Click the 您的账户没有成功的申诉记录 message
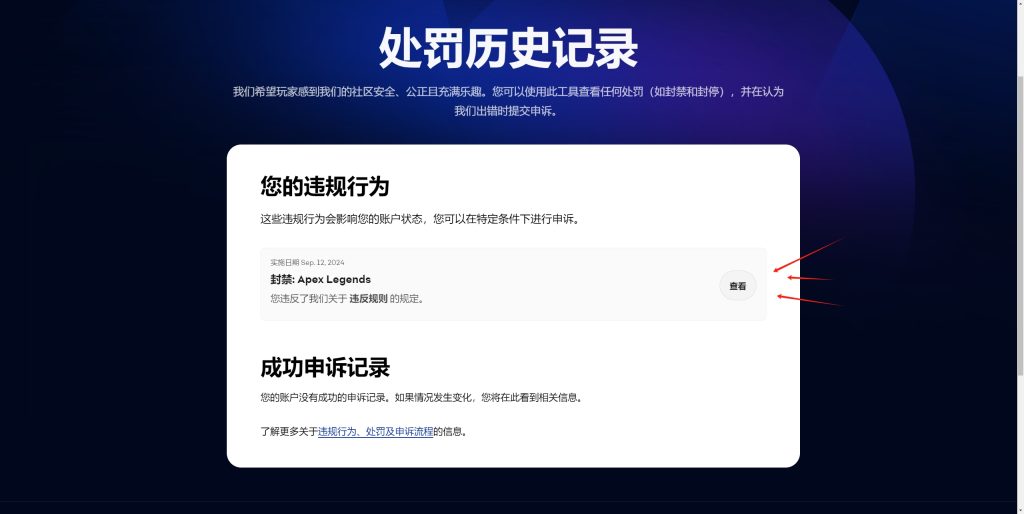 pos(421,397)
